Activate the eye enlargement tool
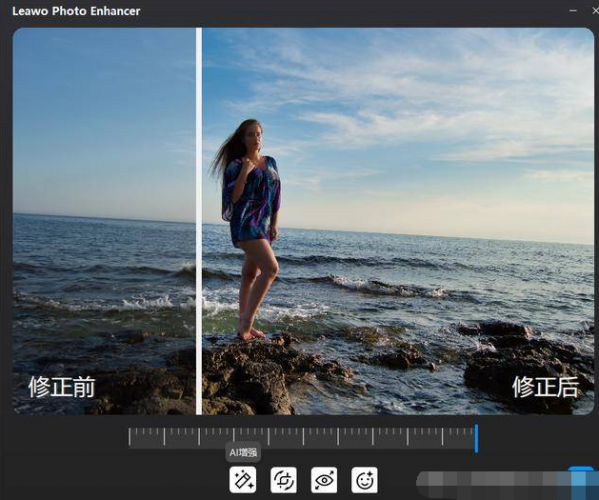599x500 pixels. (324, 480)
